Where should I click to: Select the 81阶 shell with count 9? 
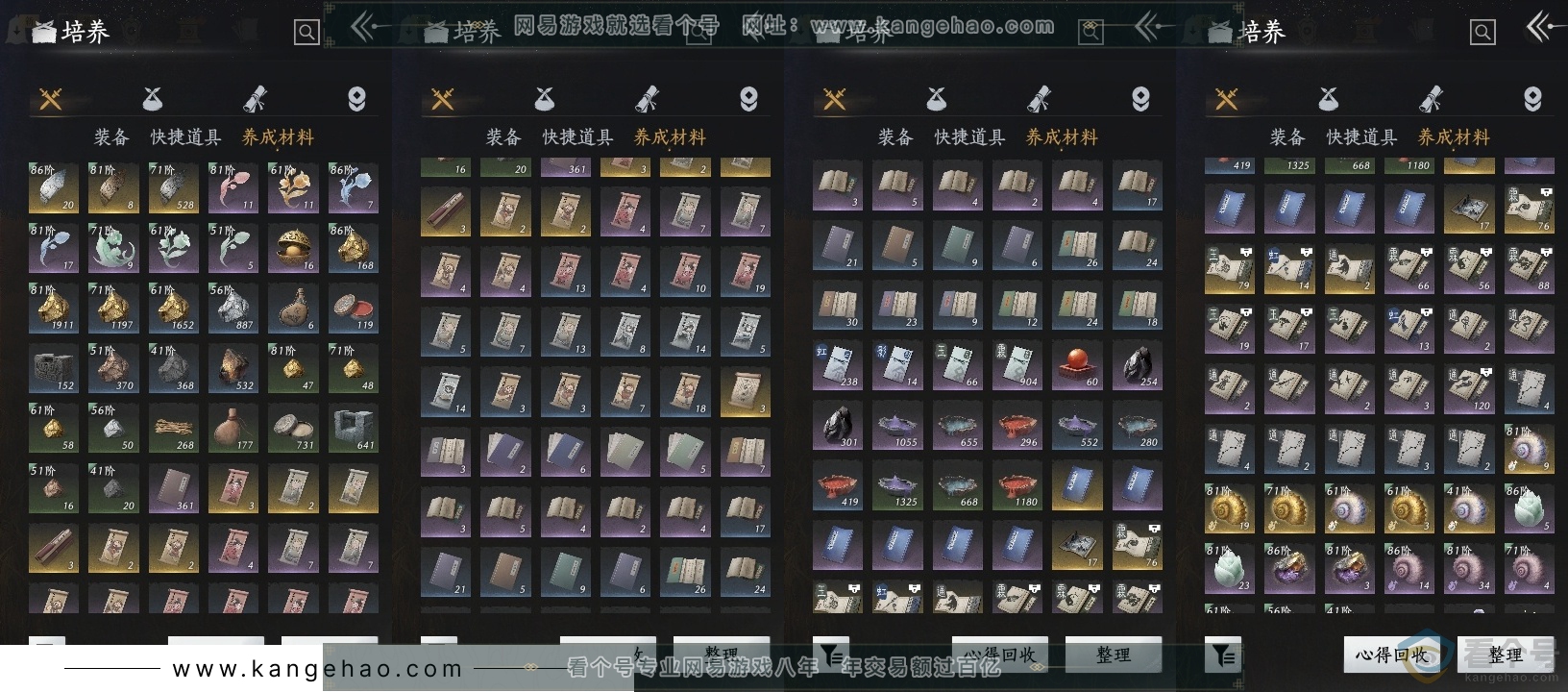click(1530, 449)
